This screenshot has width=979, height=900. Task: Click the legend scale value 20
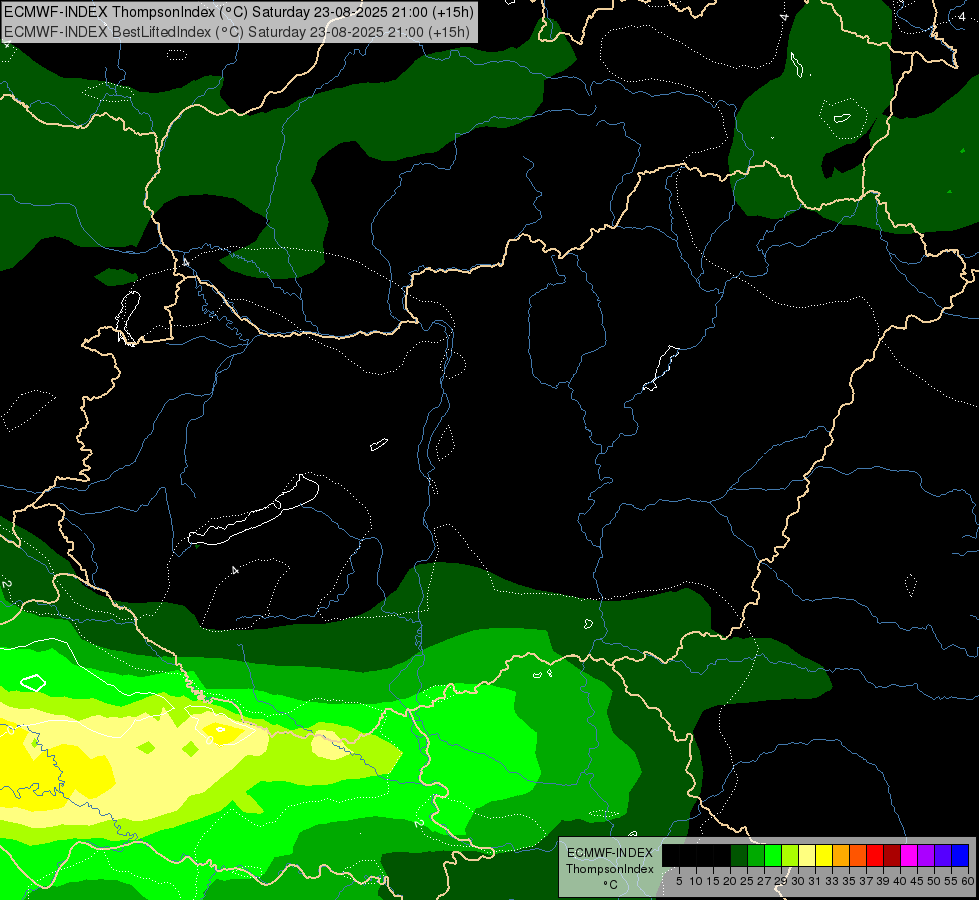730,881
